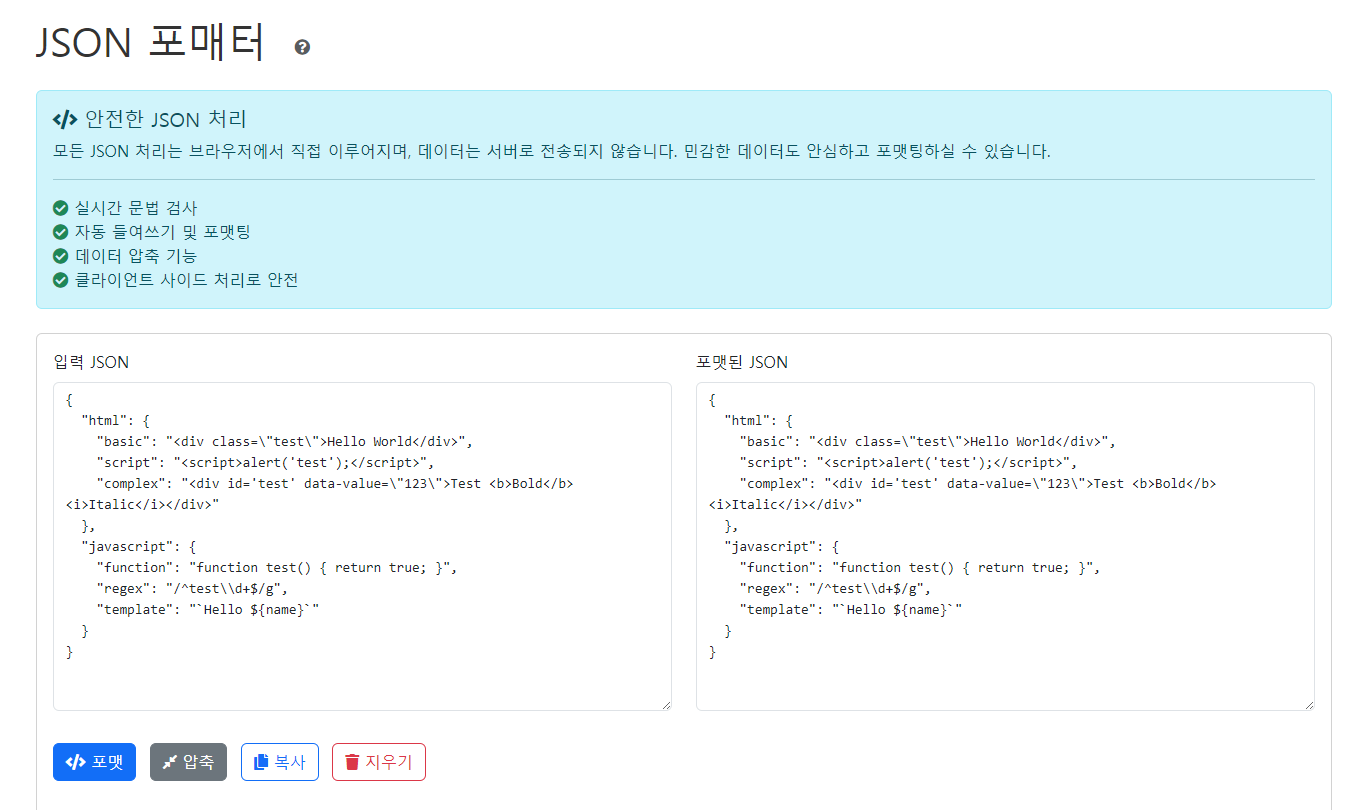The width and height of the screenshot is (1346, 810).
Task: Click the "regex" line in the input JSON
Action: [x=192, y=588]
